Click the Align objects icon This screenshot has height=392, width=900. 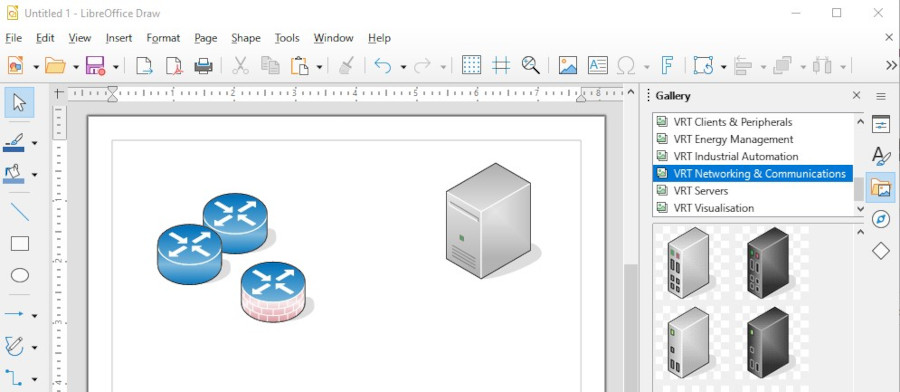coord(743,65)
